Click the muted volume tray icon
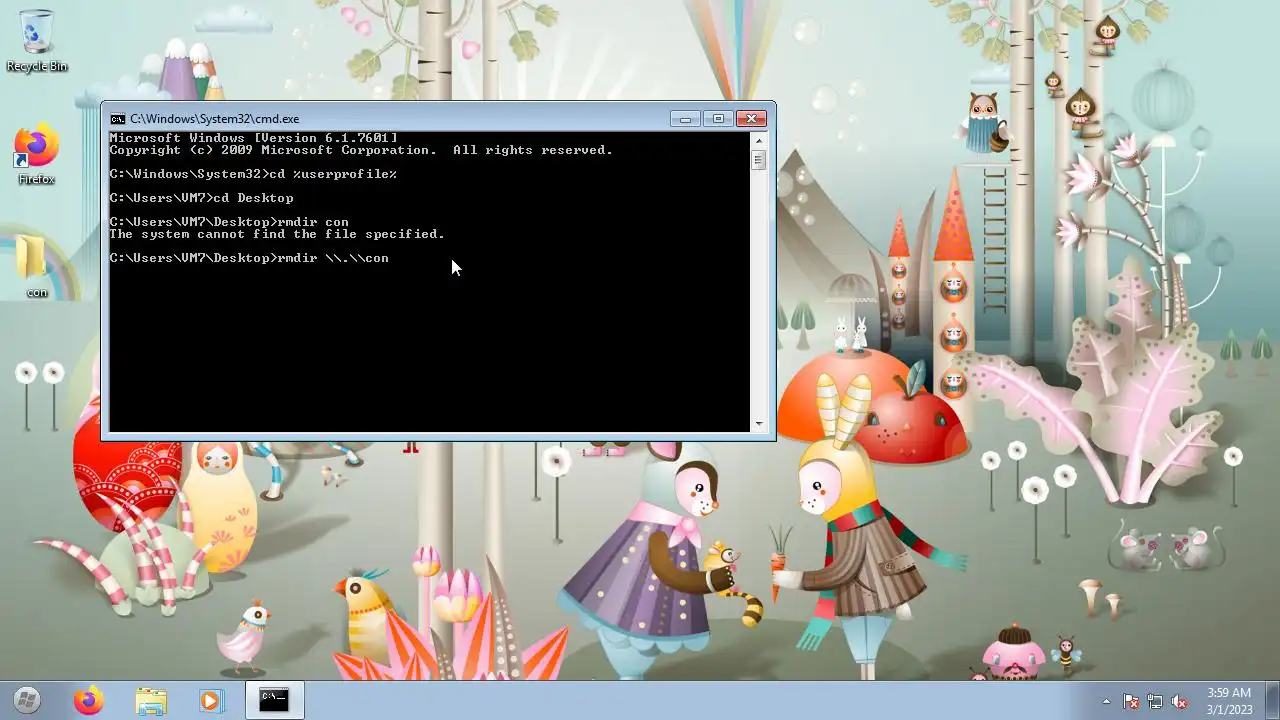Screen dimensions: 1280x720 point(1179,701)
